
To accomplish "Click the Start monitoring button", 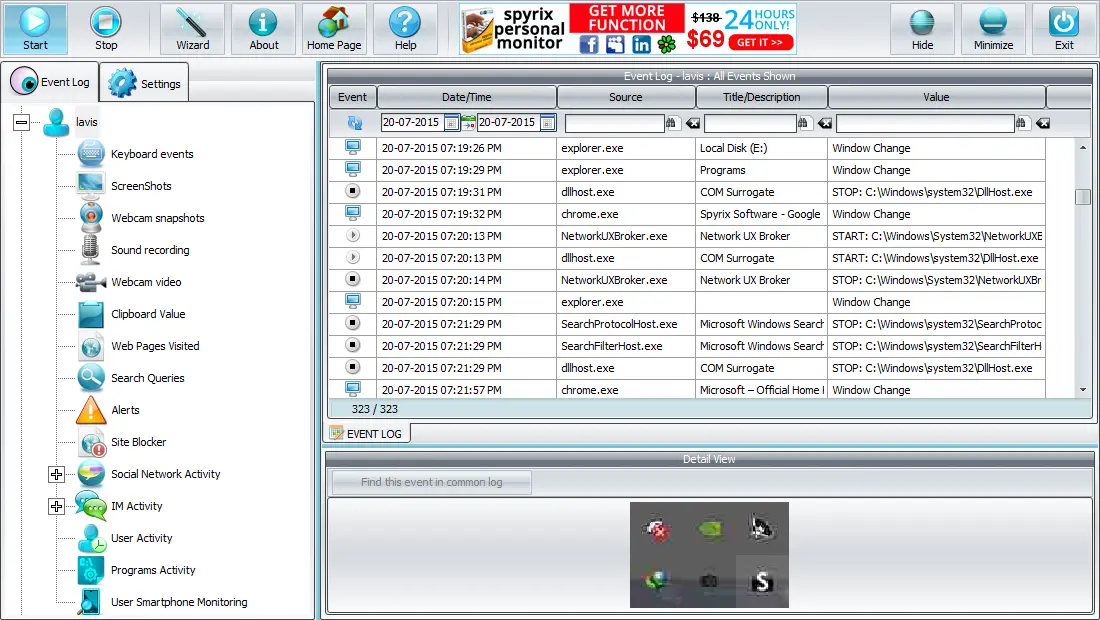I will pyautogui.click(x=35, y=29).
